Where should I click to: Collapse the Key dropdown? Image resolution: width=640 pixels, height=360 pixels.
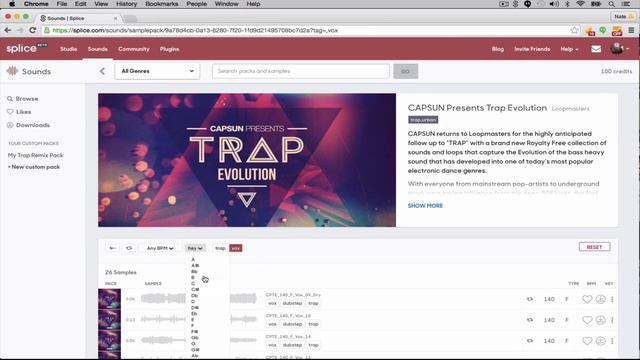[195, 248]
